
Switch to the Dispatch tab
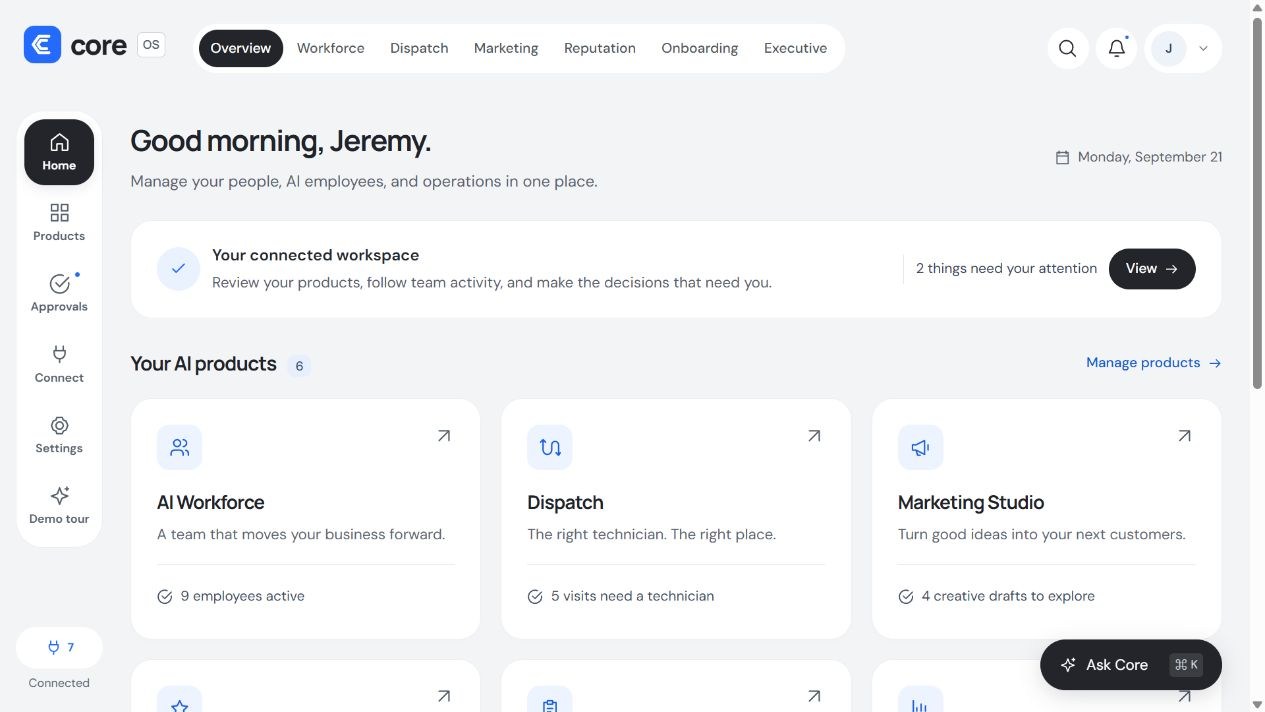[419, 48]
